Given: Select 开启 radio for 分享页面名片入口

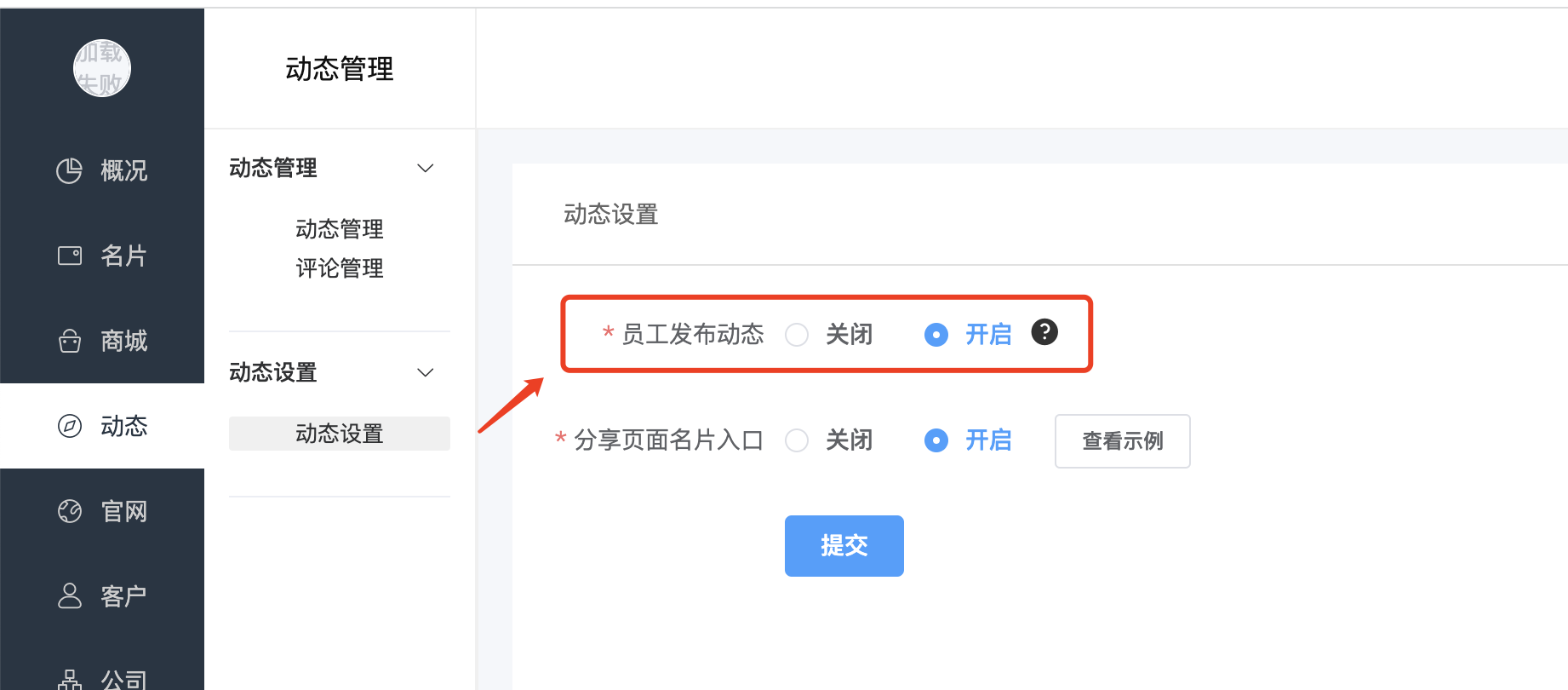Looking at the screenshot, I should 936,440.
